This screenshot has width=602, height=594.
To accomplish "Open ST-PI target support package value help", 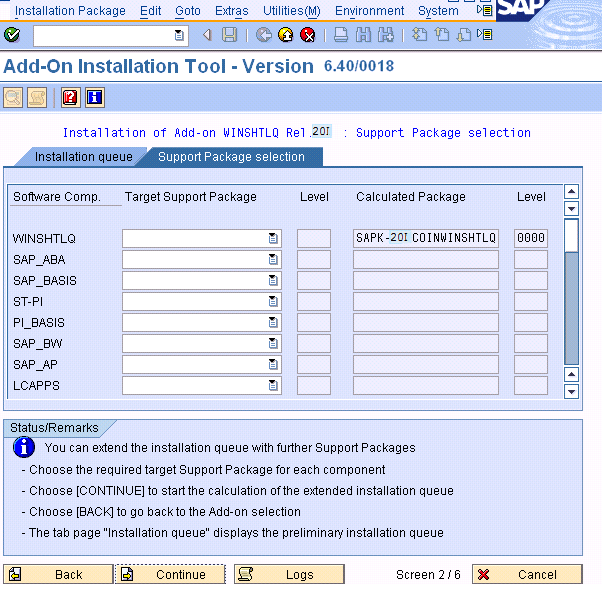I will pyautogui.click(x=273, y=301).
